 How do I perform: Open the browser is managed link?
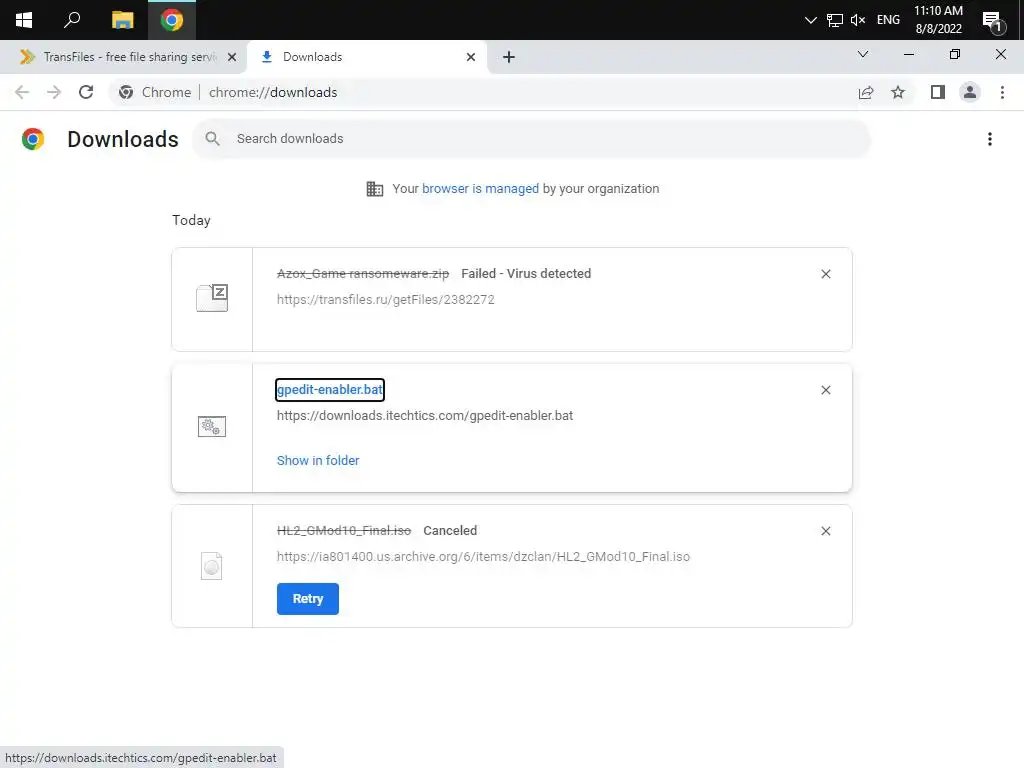pyautogui.click(x=480, y=189)
